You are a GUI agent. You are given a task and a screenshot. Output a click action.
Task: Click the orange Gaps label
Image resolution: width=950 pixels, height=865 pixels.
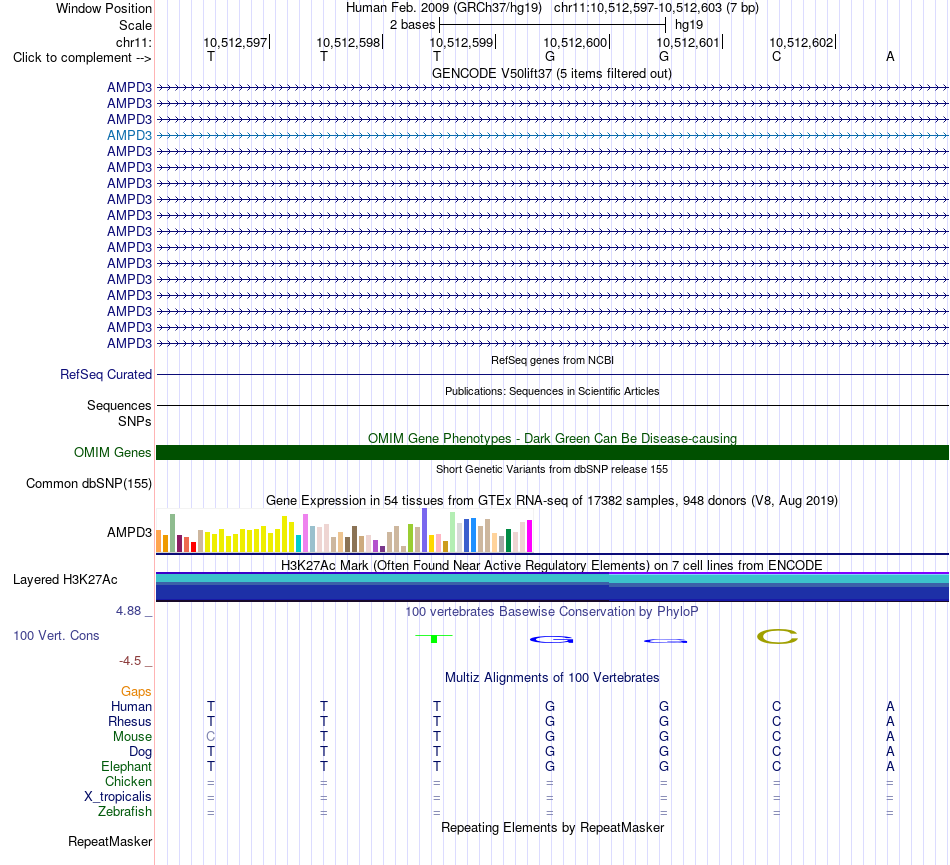(136, 691)
